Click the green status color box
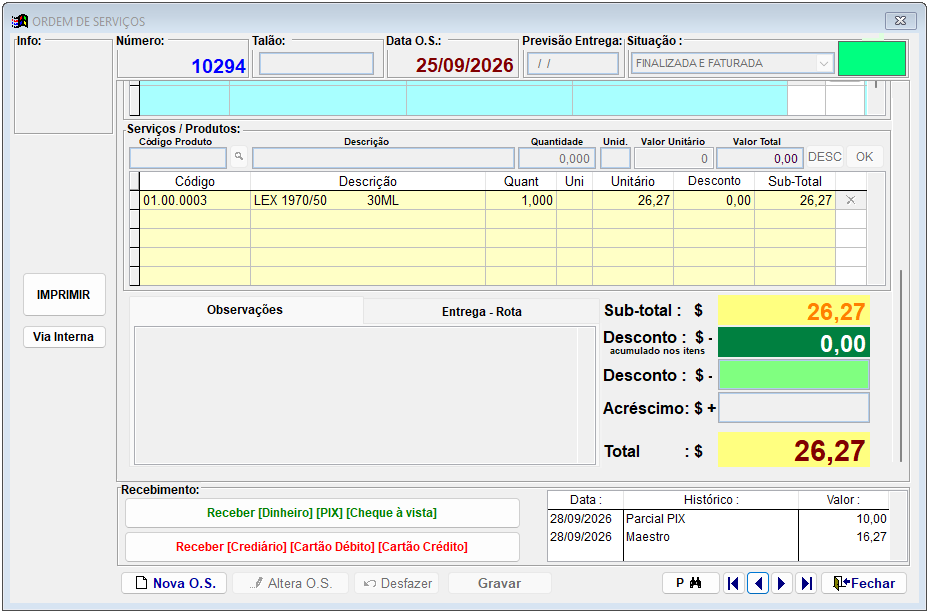Viewport: 931px width, 615px height. (x=872, y=59)
